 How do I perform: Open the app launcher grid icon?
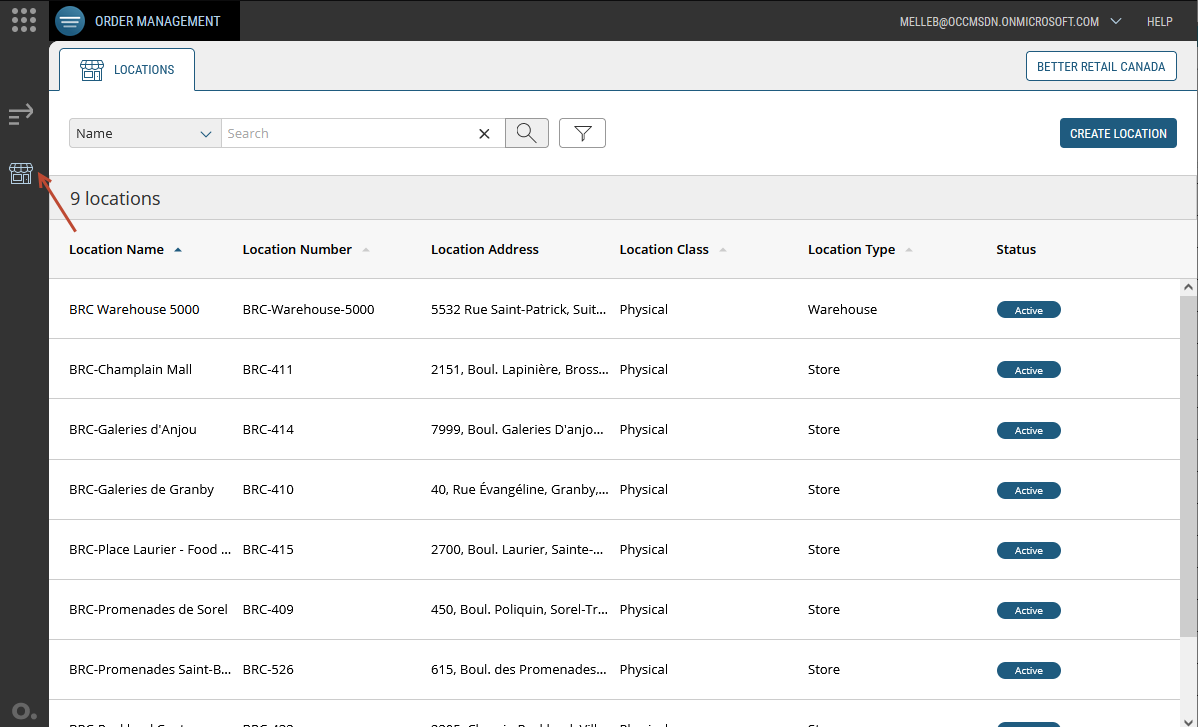24,20
